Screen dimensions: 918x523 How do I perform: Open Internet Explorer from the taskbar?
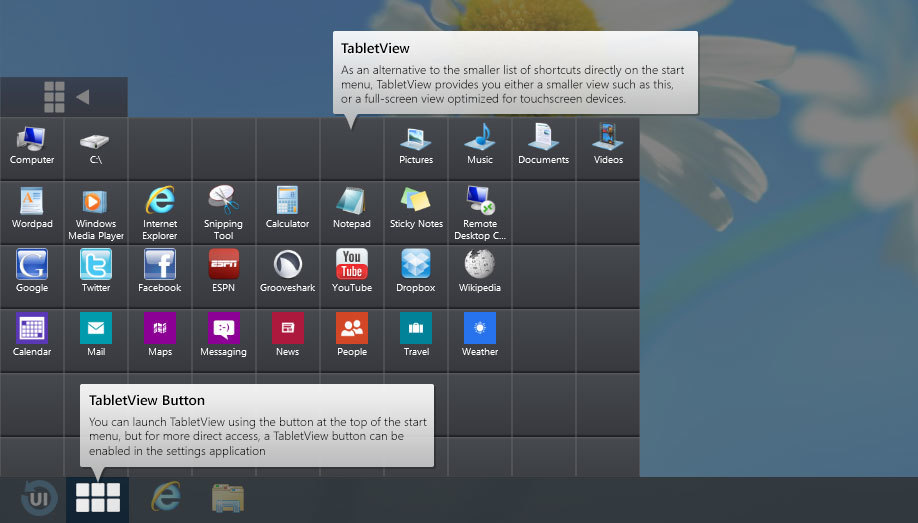tap(166, 497)
